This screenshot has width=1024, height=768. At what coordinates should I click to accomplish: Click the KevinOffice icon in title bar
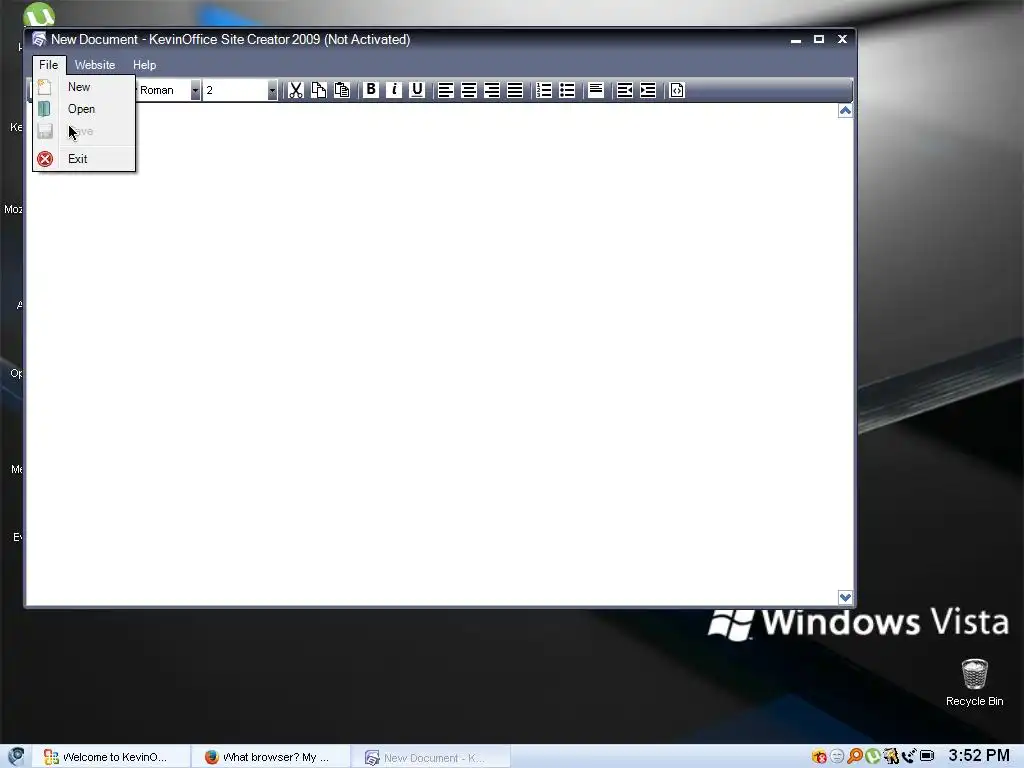tap(39, 39)
